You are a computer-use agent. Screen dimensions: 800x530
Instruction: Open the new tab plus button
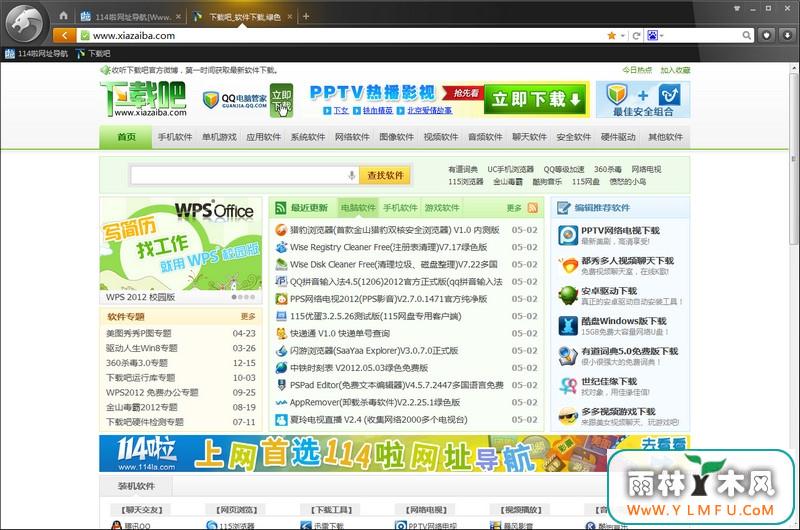coord(306,16)
